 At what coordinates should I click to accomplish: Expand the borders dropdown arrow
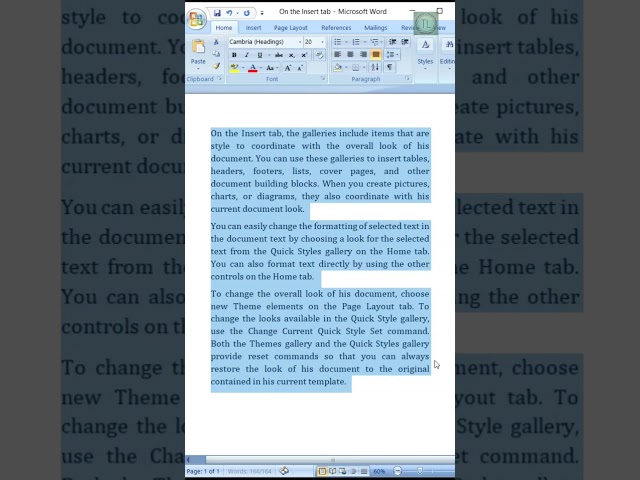[363, 68]
